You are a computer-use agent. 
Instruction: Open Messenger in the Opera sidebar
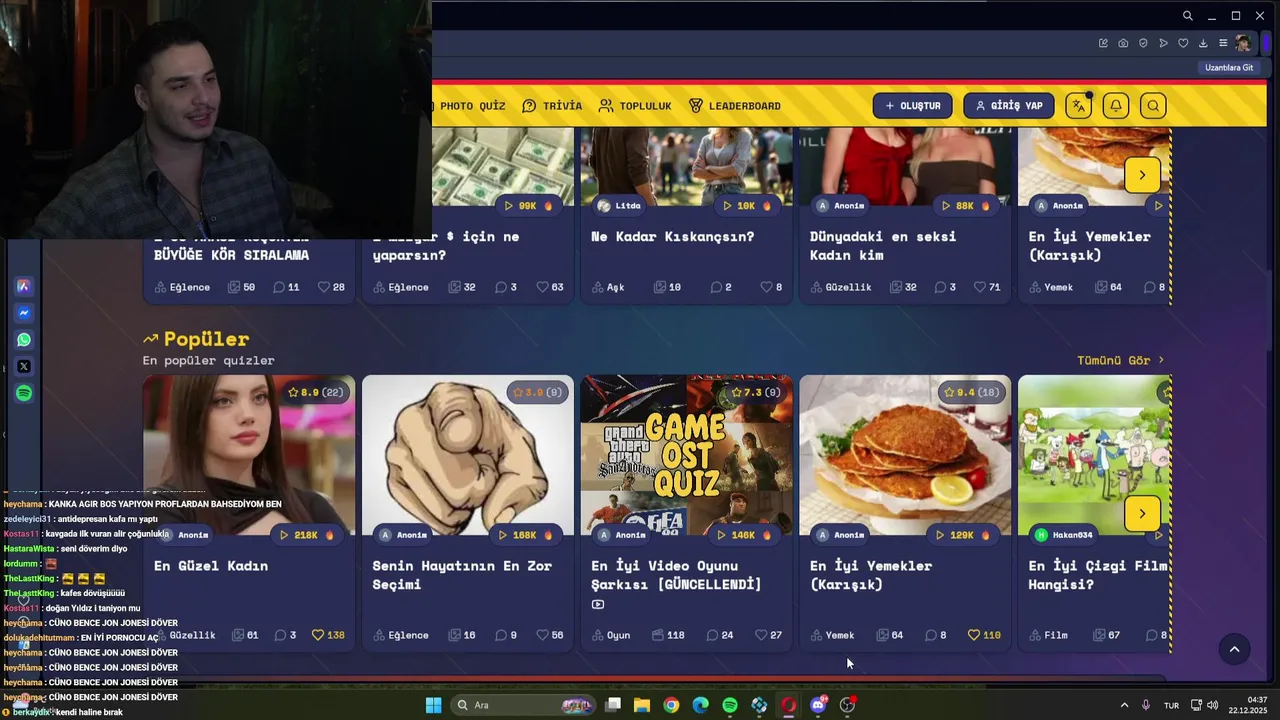tap(24, 313)
